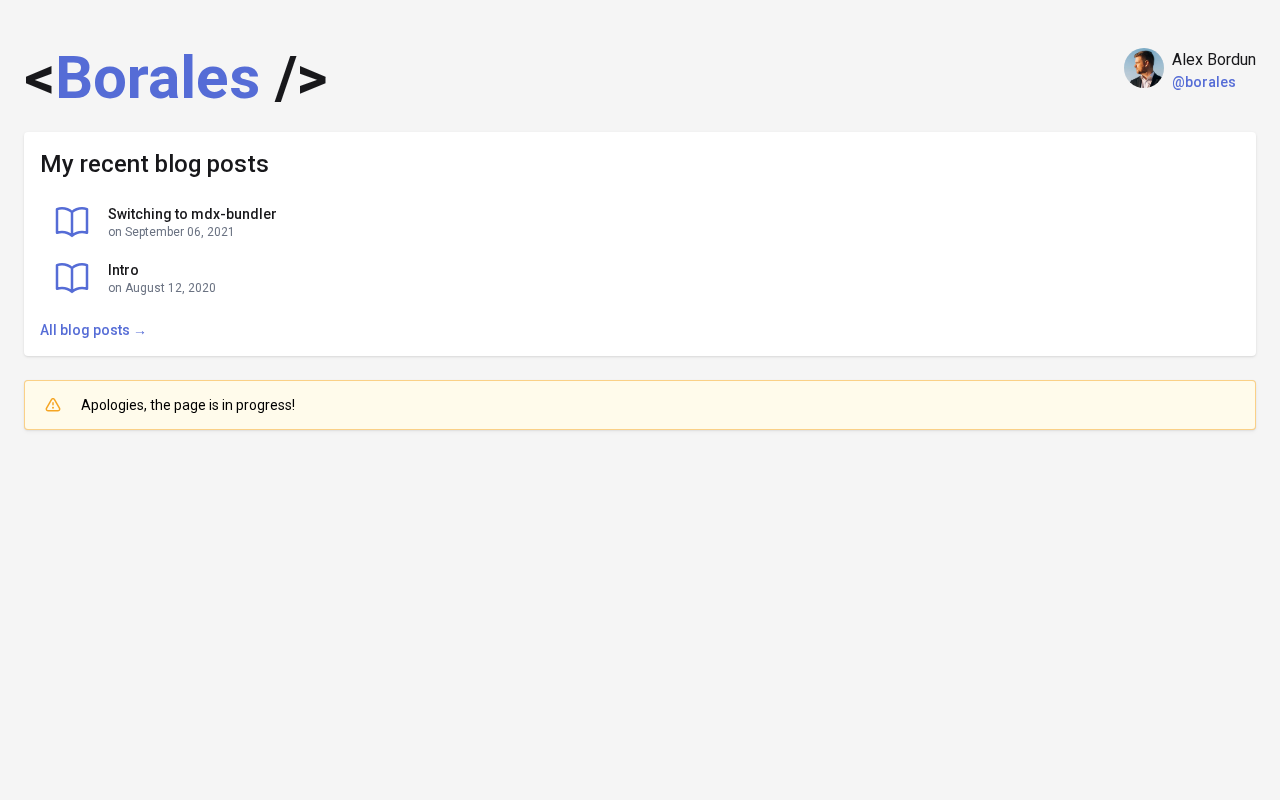The height and width of the screenshot is (800, 1280).
Task: Click the book icon beside Switching to mdx-bundler
Action: point(72,222)
